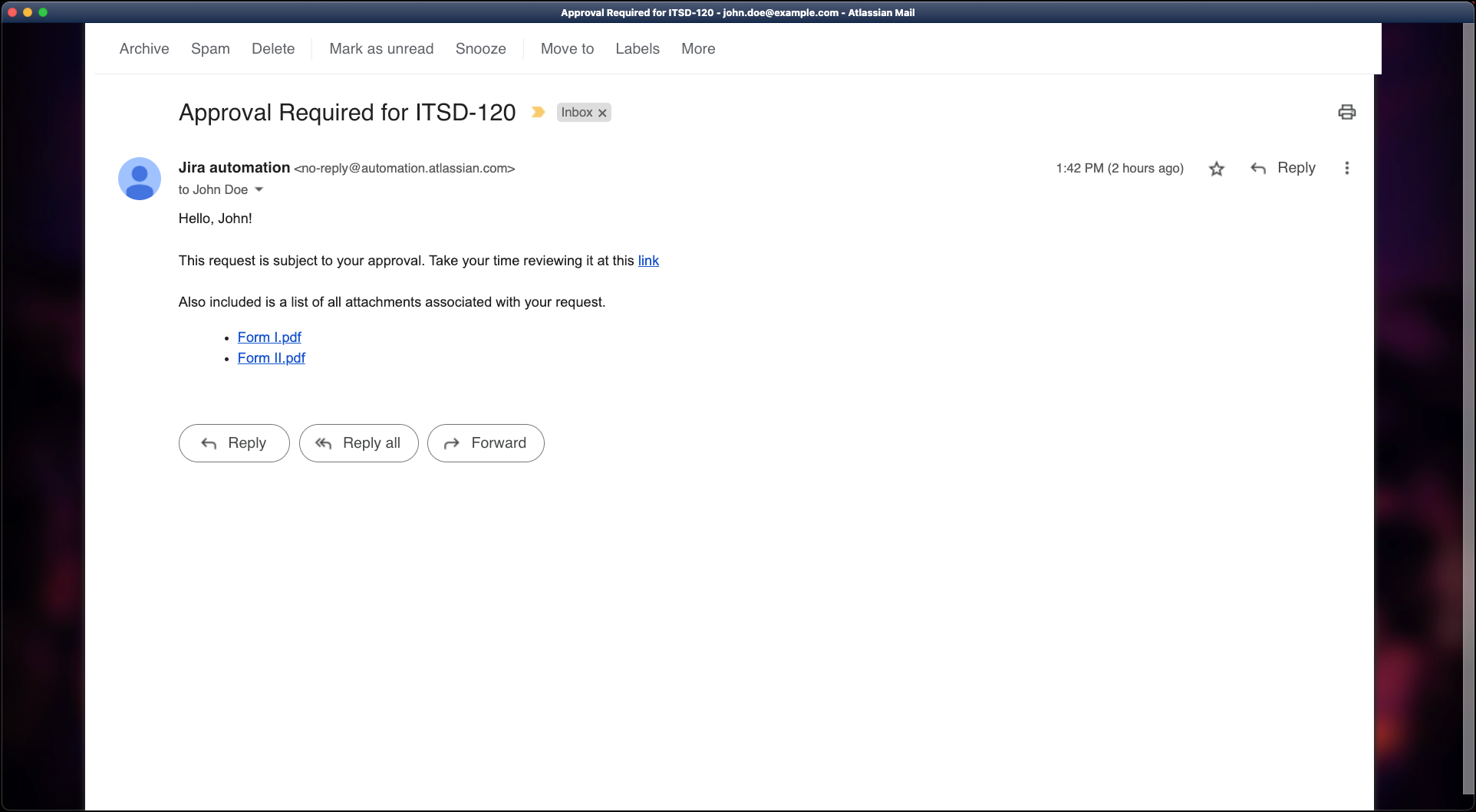Select Mark as unread
Image resolution: width=1476 pixels, height=812 pixels.
381,48
